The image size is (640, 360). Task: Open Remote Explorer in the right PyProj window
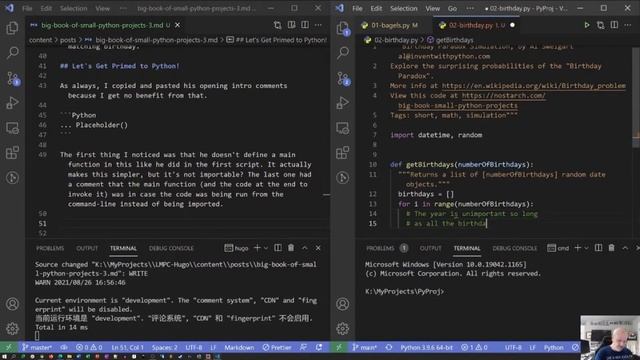(343, 128)
